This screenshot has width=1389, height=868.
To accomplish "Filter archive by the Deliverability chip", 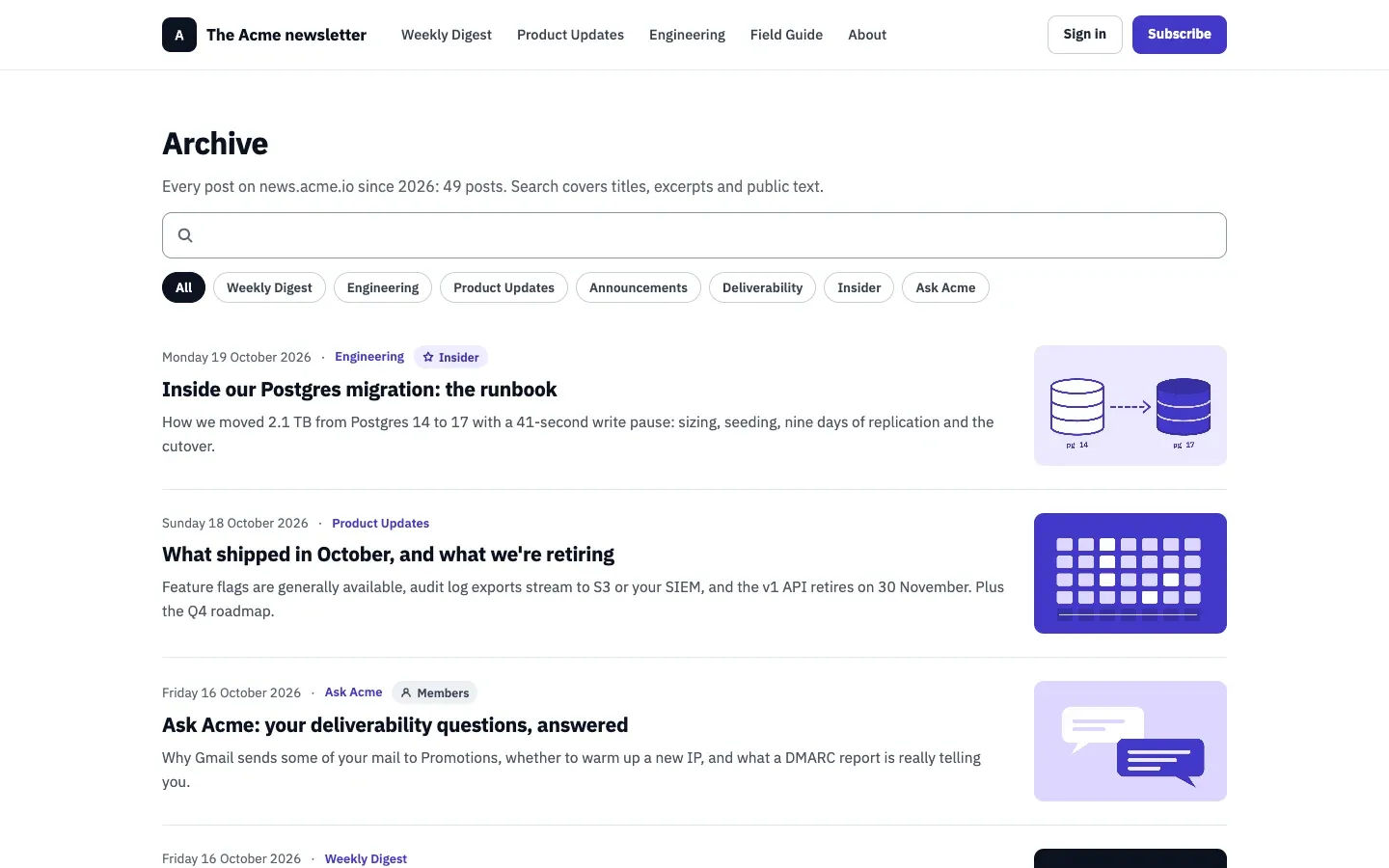I will pyautogui.click(x=762, y=287).
